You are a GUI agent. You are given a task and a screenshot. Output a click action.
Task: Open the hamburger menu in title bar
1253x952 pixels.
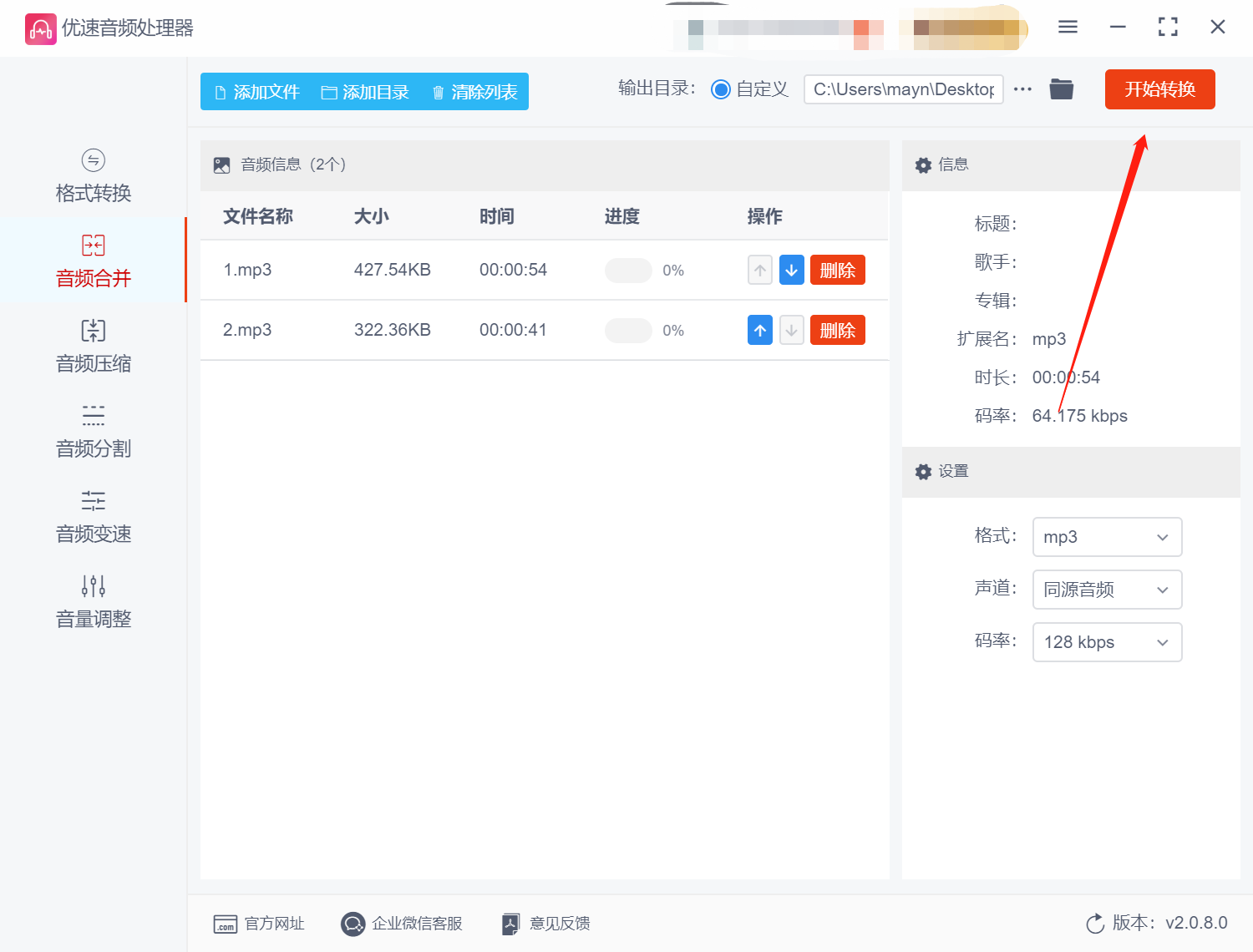coord(1068,27)
